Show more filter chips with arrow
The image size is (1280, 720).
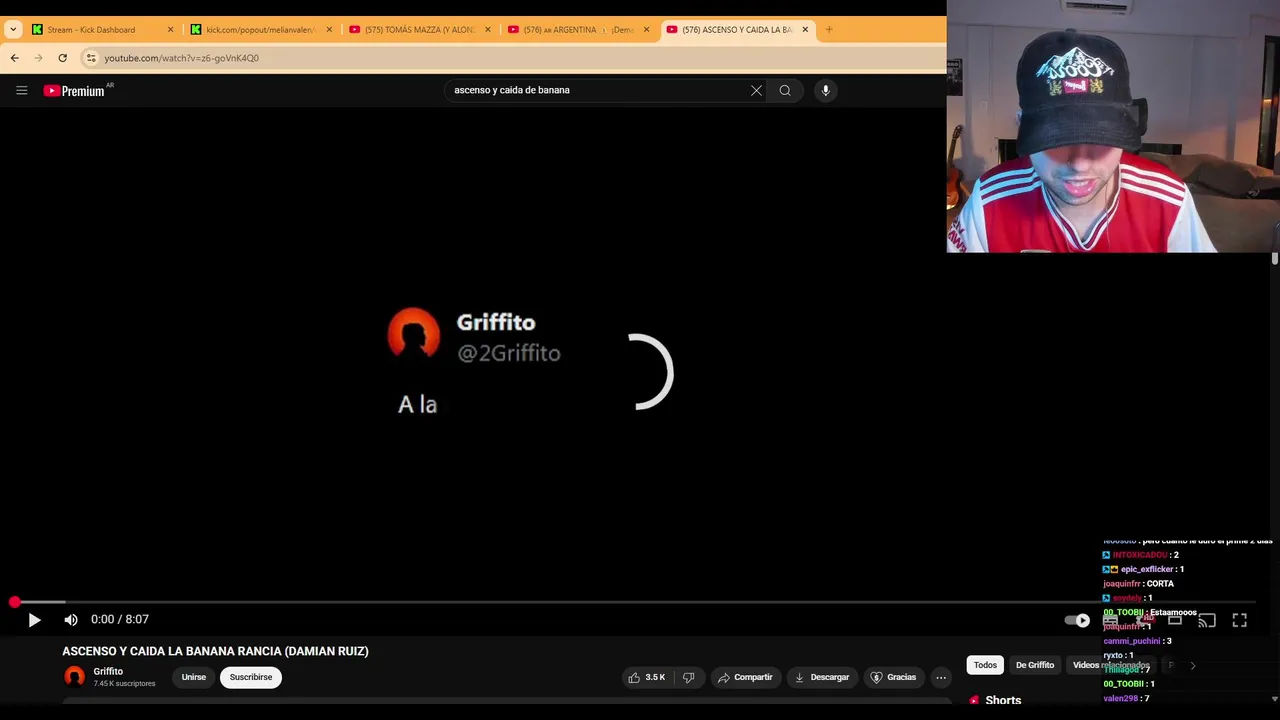[x=1192, y=665]
